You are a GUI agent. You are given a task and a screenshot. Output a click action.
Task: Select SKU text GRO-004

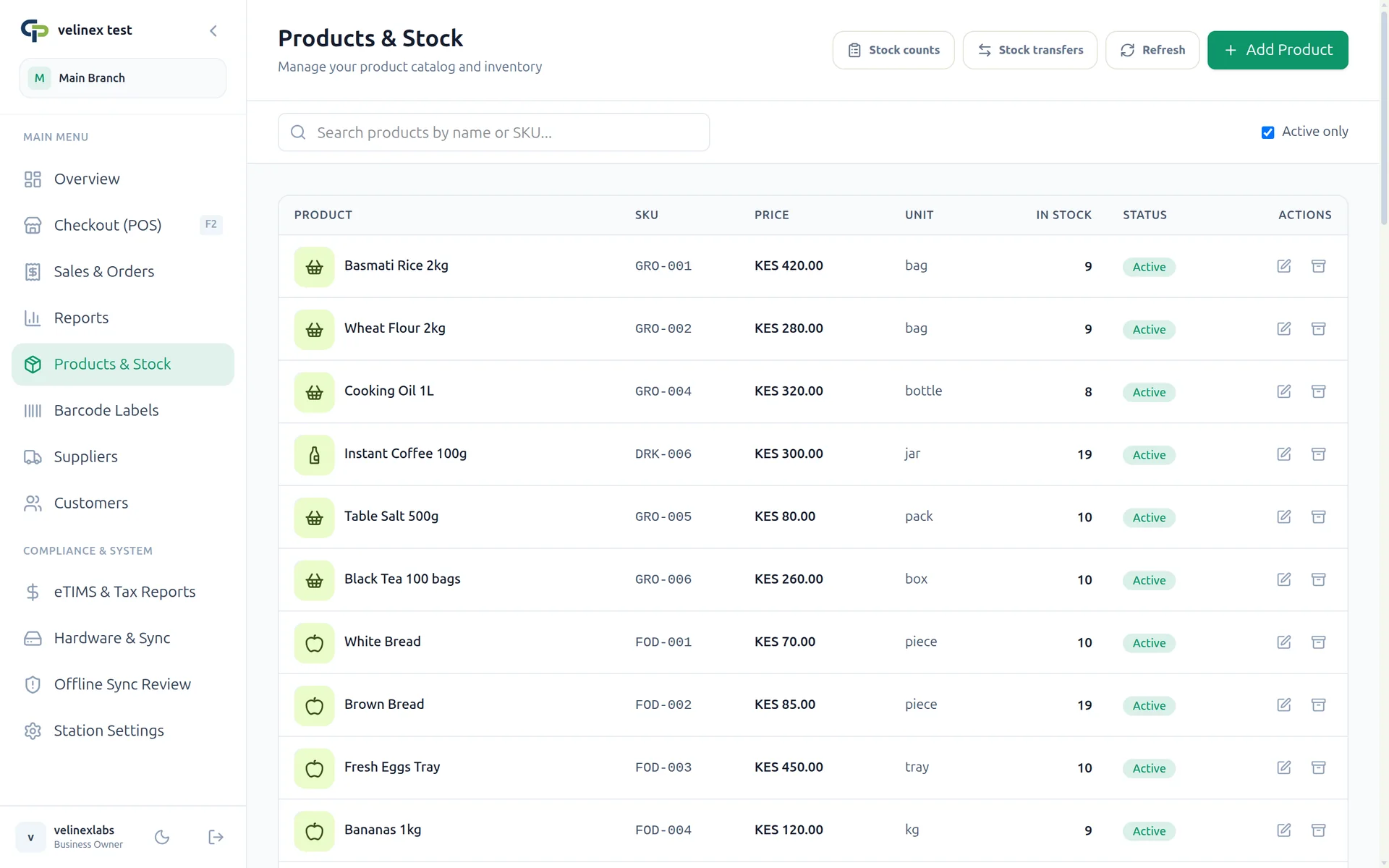click(663, 391)
